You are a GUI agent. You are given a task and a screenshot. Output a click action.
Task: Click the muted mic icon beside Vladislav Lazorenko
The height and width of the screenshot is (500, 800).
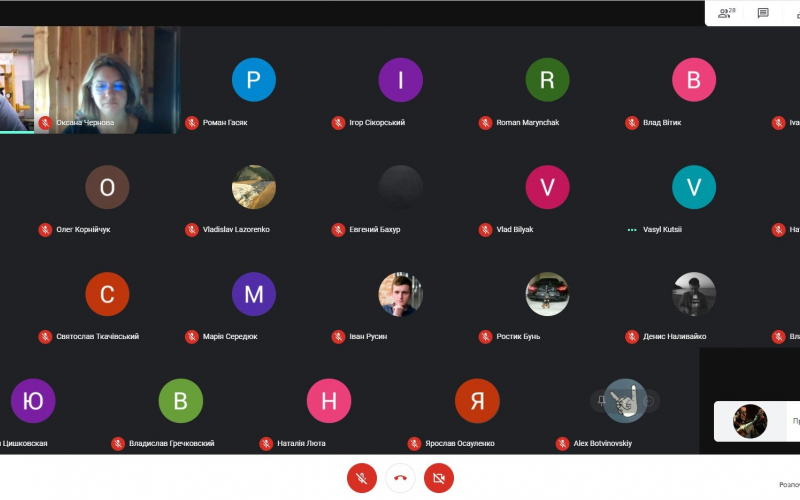pos(191,230)
